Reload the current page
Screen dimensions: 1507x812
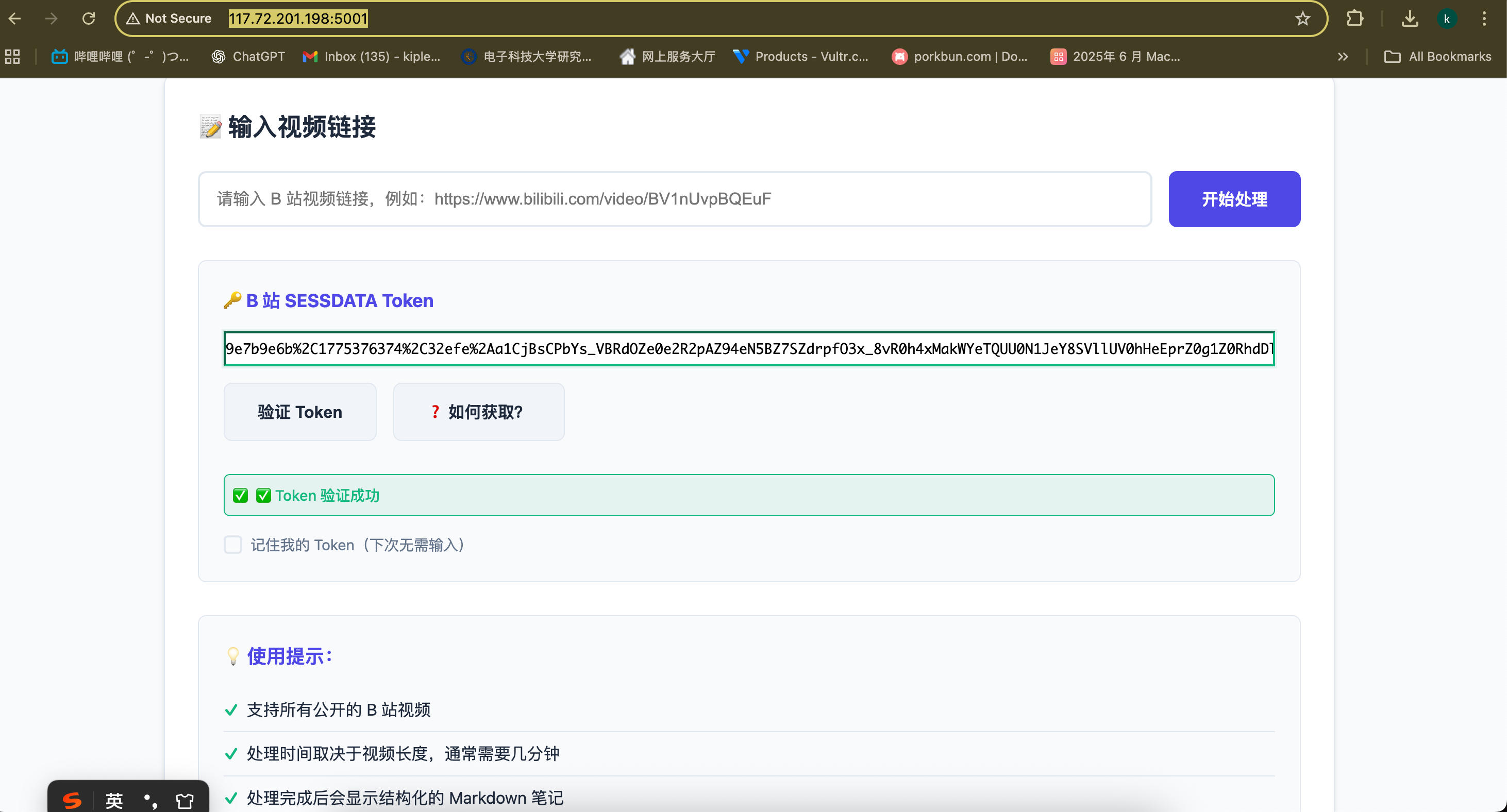(x=88, y=19)
